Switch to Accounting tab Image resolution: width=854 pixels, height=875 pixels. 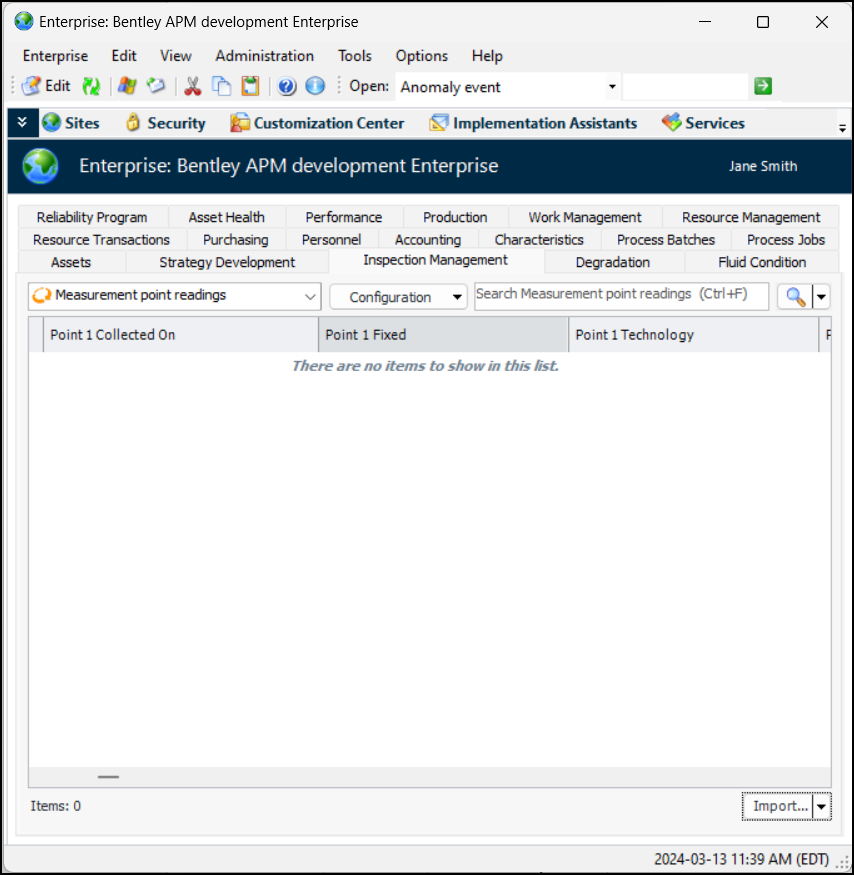[x=428, y=239]
